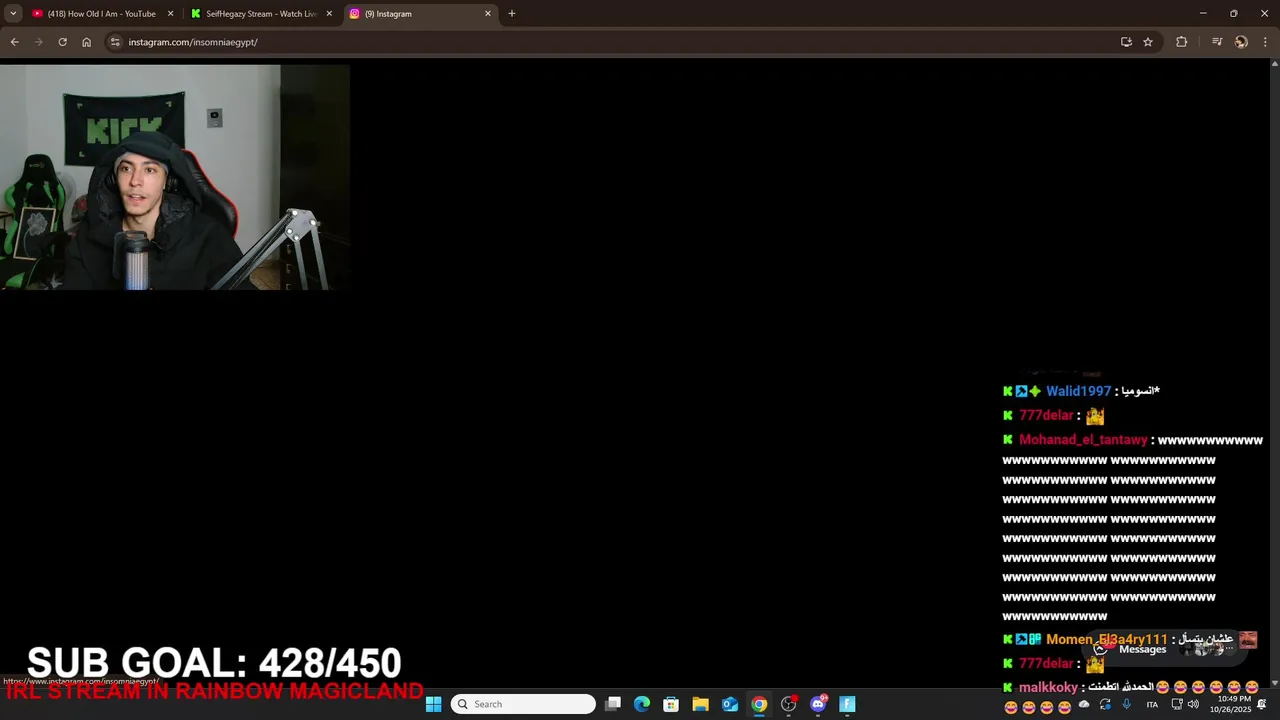Screen dimensions: 1280x720
Task: Go forward in browser history
Action: [x=38, y=42]
